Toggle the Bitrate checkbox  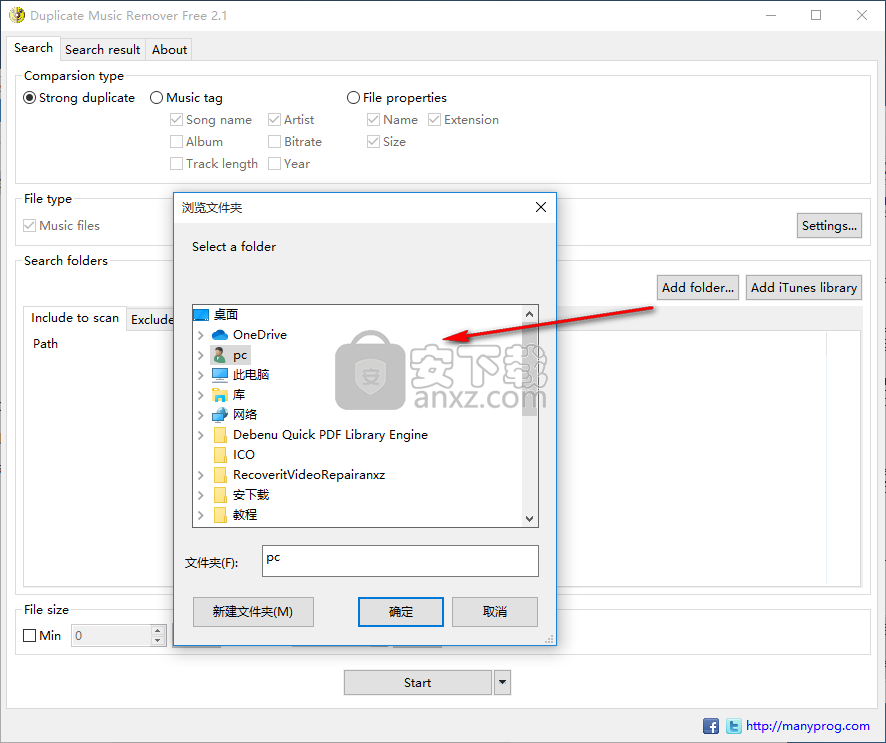(275, 141)
